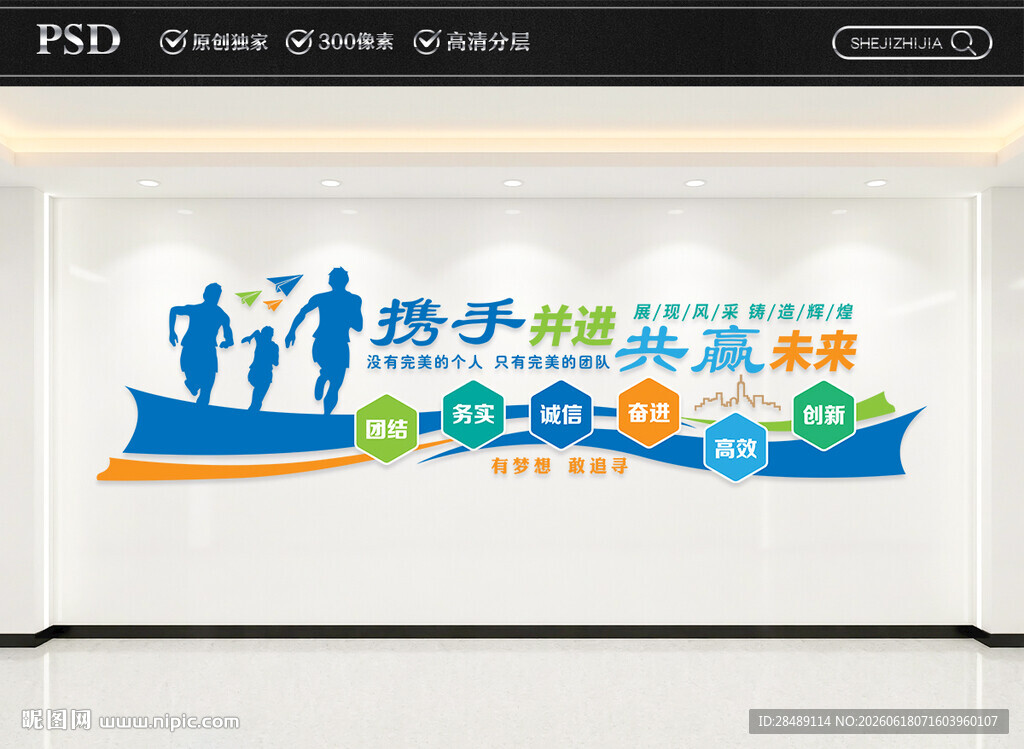The image size is (1024, 749).
Task: Click the green 创新 hexagon
Action: [x=824, y=415]
